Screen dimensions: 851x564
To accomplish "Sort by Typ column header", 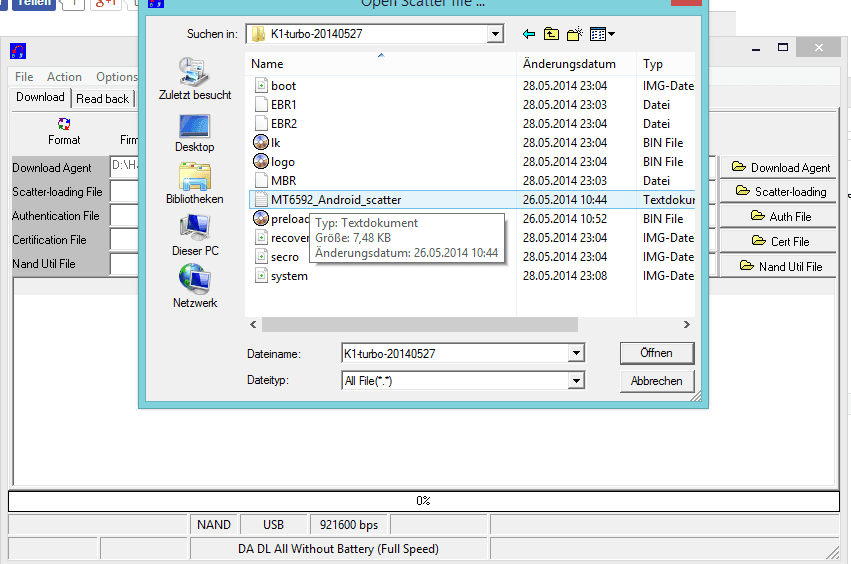I will (x=665, y=64).
